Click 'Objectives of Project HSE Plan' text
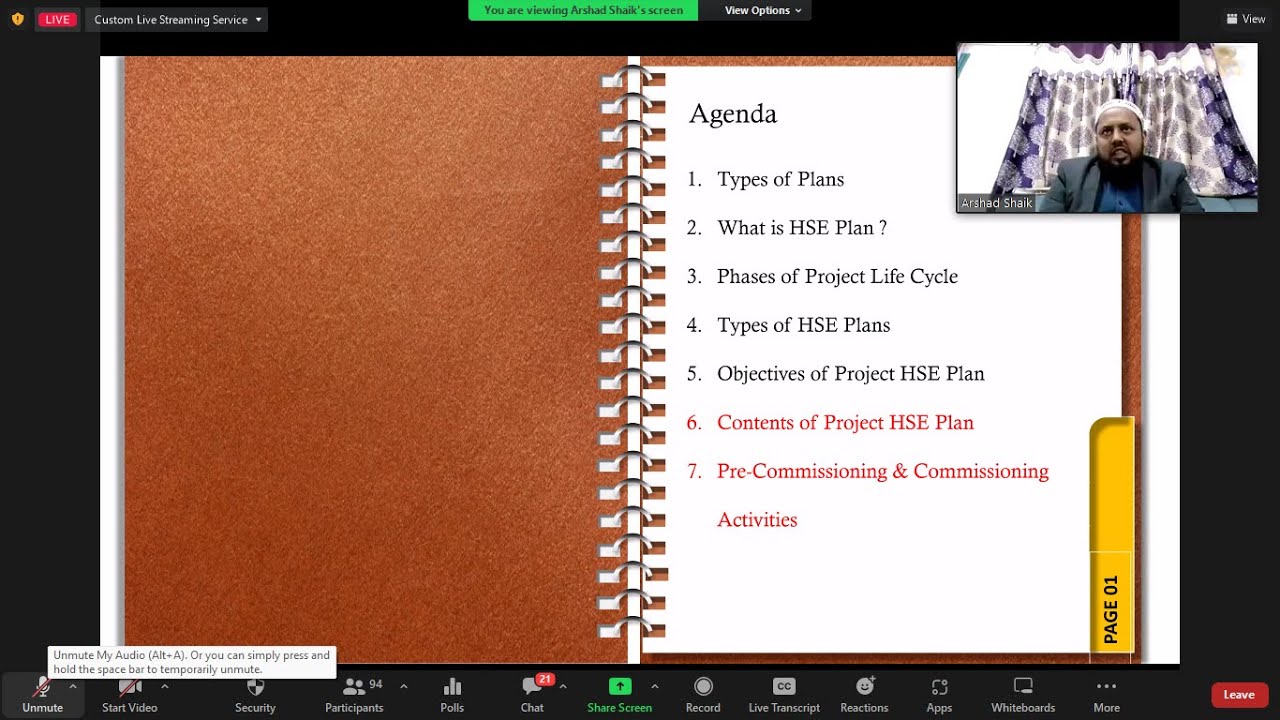 (x=851, y=374)
